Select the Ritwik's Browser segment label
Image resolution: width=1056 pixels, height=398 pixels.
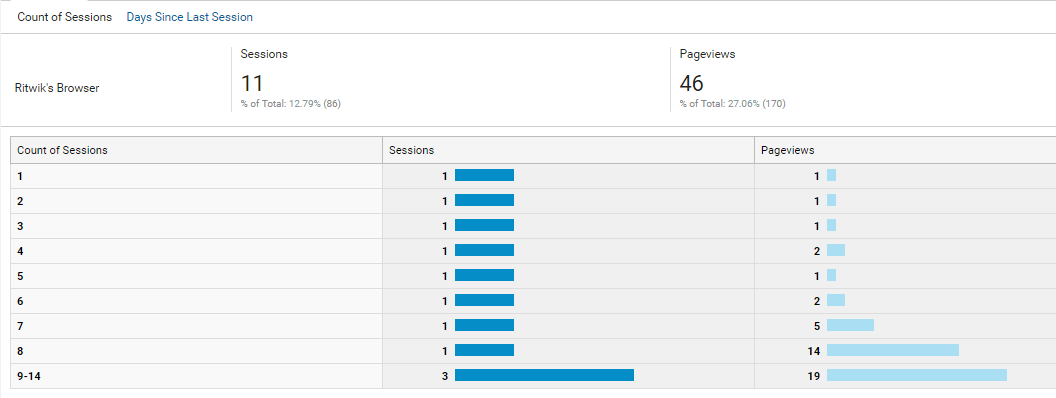(57, 88)
